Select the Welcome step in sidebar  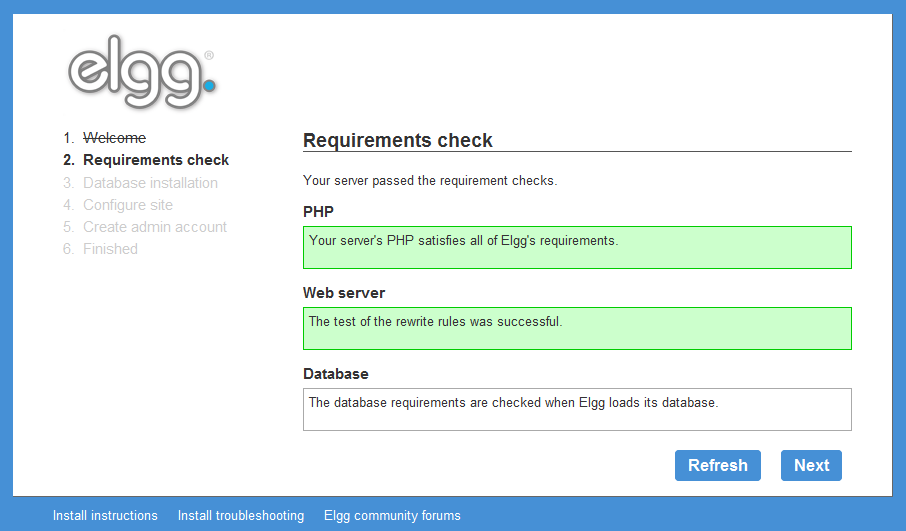pos(114,138)
